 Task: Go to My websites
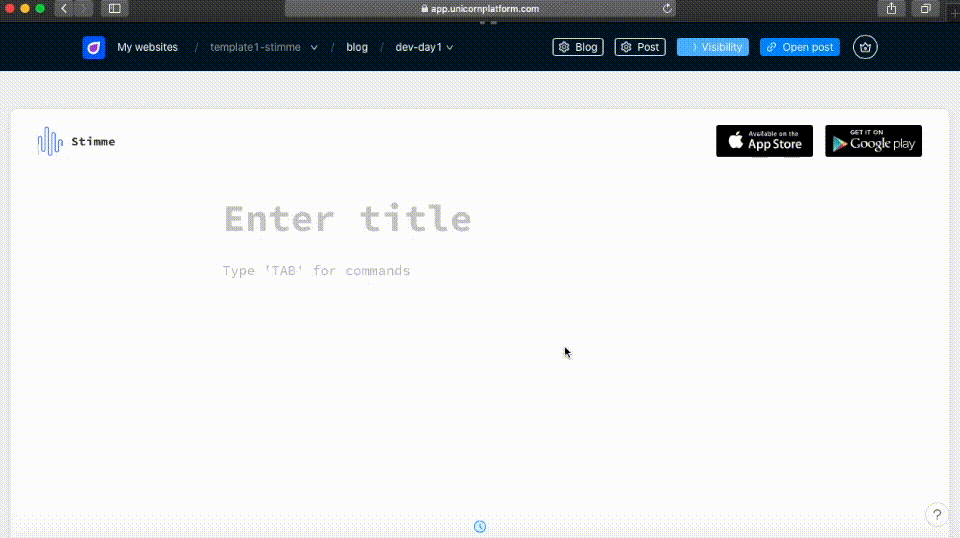pyautogui.click(x=147, y=47)
